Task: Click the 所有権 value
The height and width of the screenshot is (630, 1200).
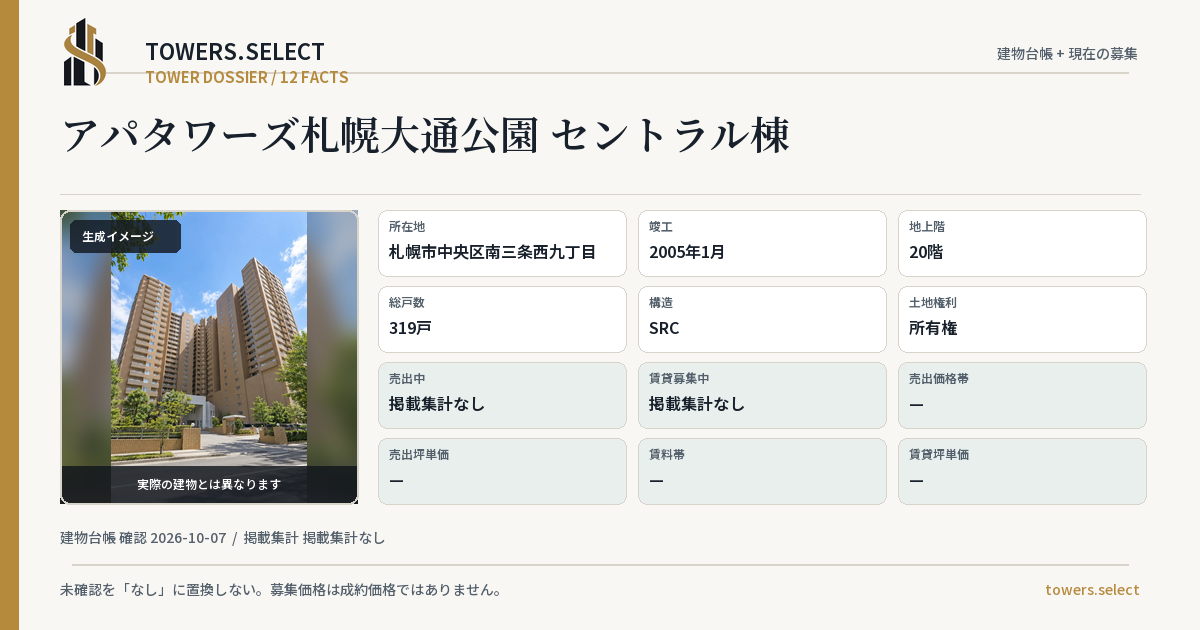Action: point(933,328)
